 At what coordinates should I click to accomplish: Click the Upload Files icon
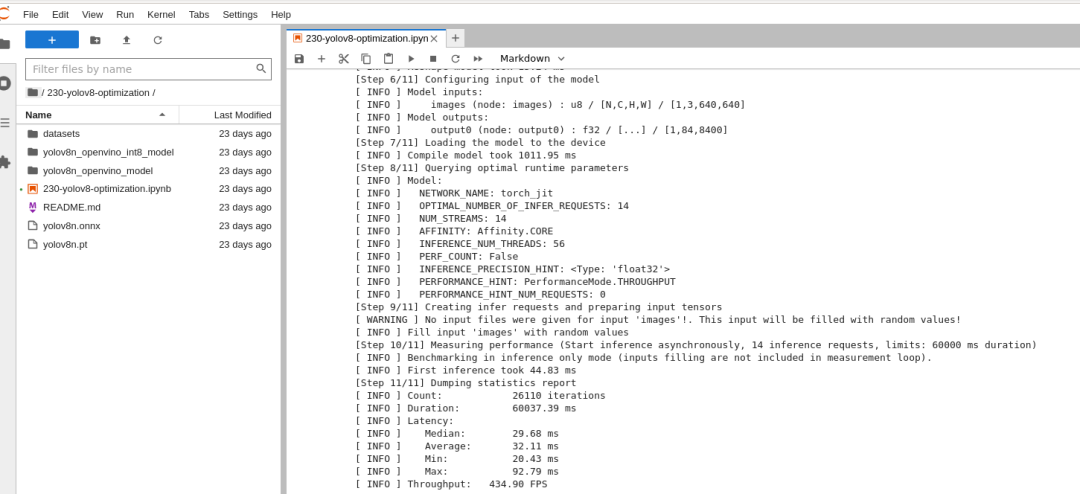(126, 40)
